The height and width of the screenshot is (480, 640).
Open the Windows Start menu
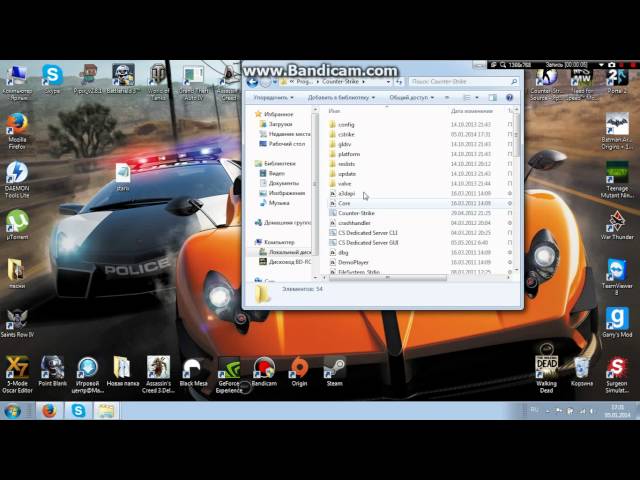coord(13,410)
